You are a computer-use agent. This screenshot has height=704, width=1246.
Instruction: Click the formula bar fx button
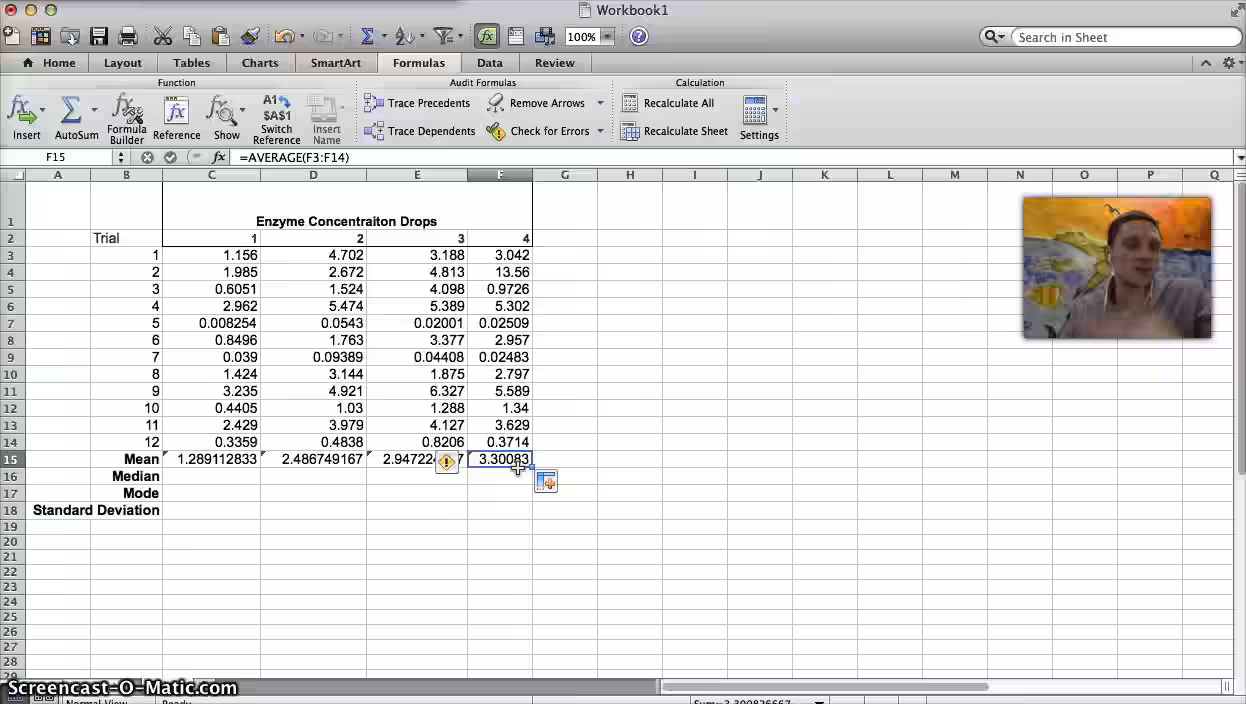pos(219,158)
